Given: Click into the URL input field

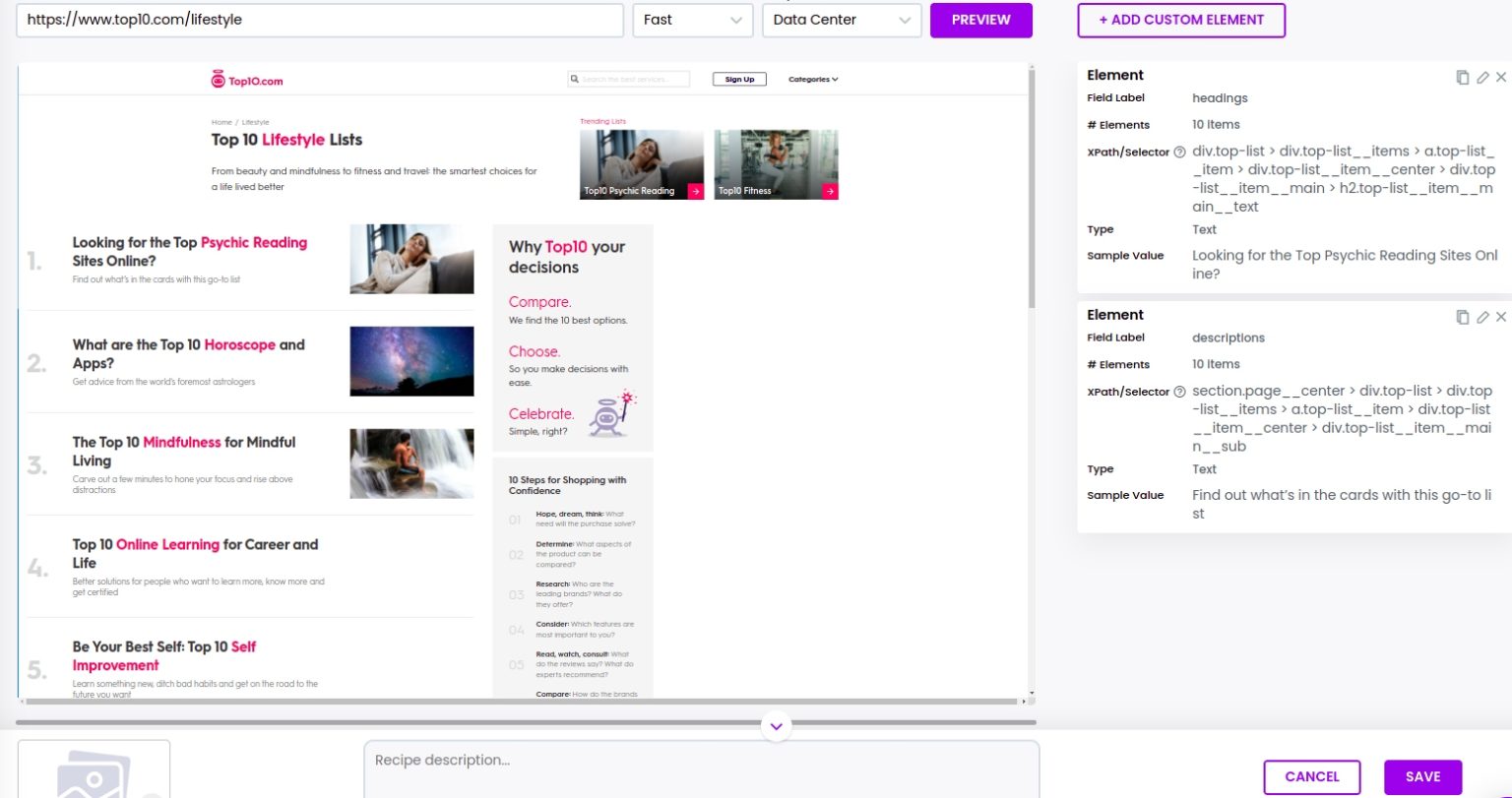Looking at the screenshot, I should (x=320, y=20).
